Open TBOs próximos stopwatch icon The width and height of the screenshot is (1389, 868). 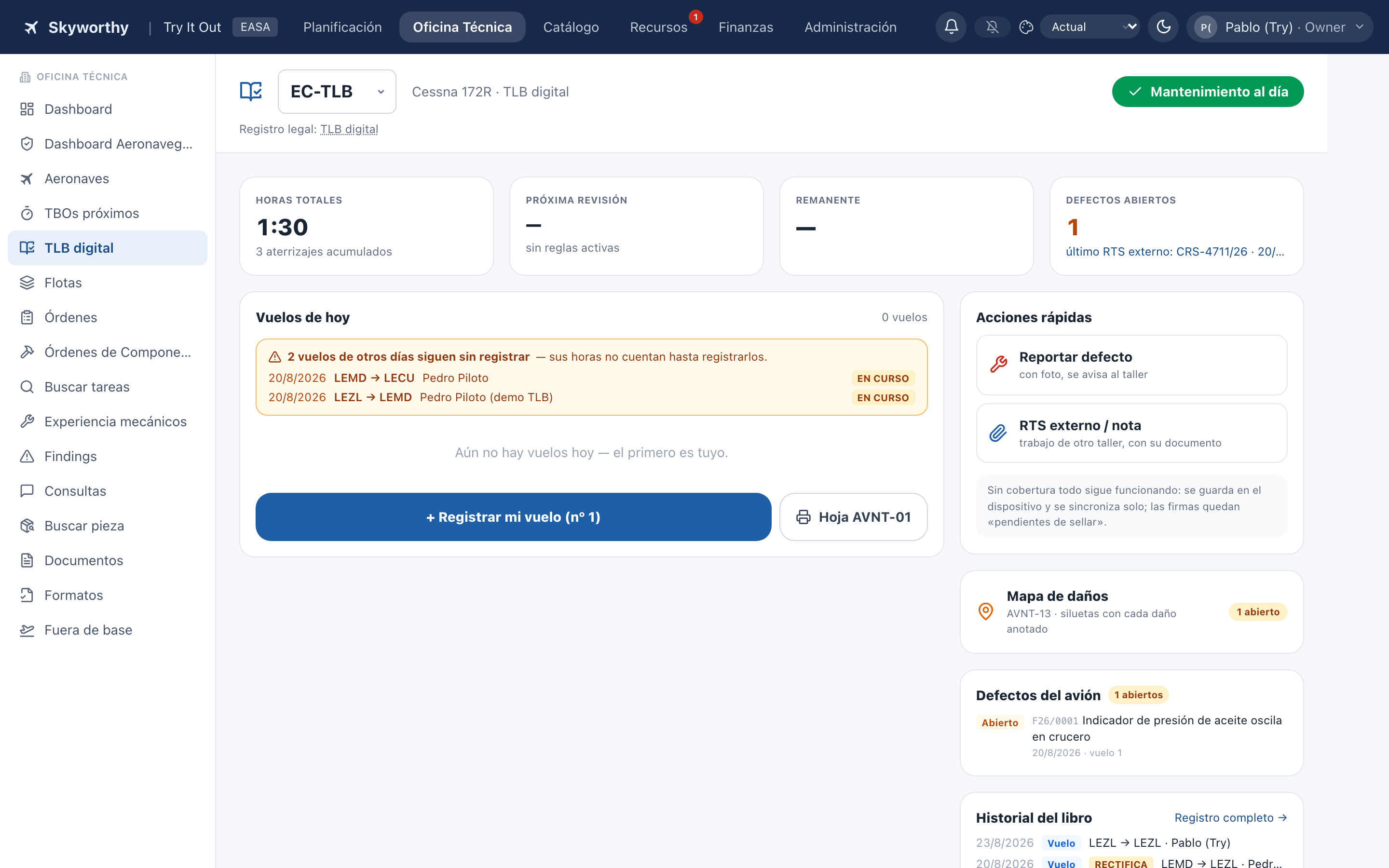tap(27, 214)
